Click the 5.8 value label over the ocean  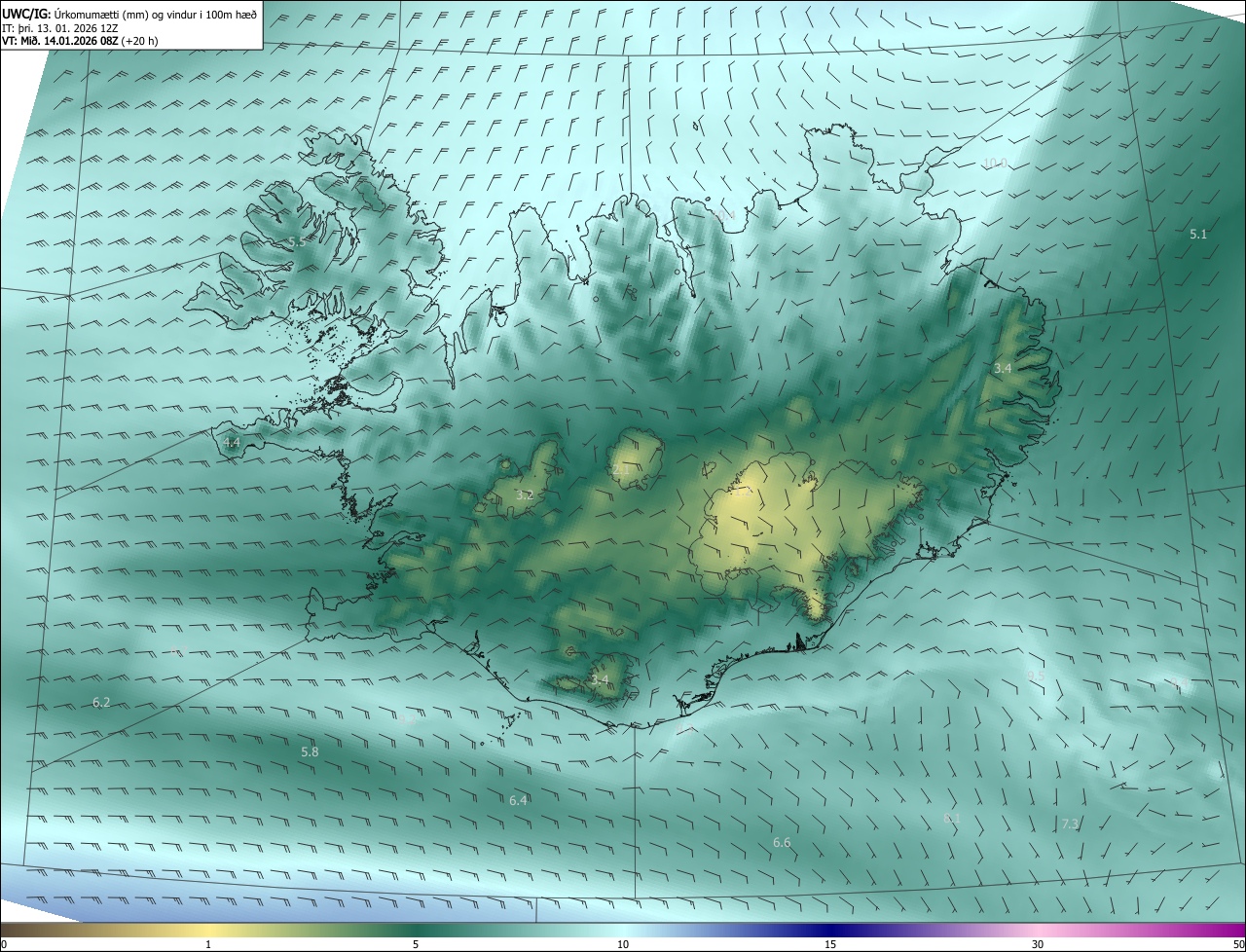[x=310, y=751]
